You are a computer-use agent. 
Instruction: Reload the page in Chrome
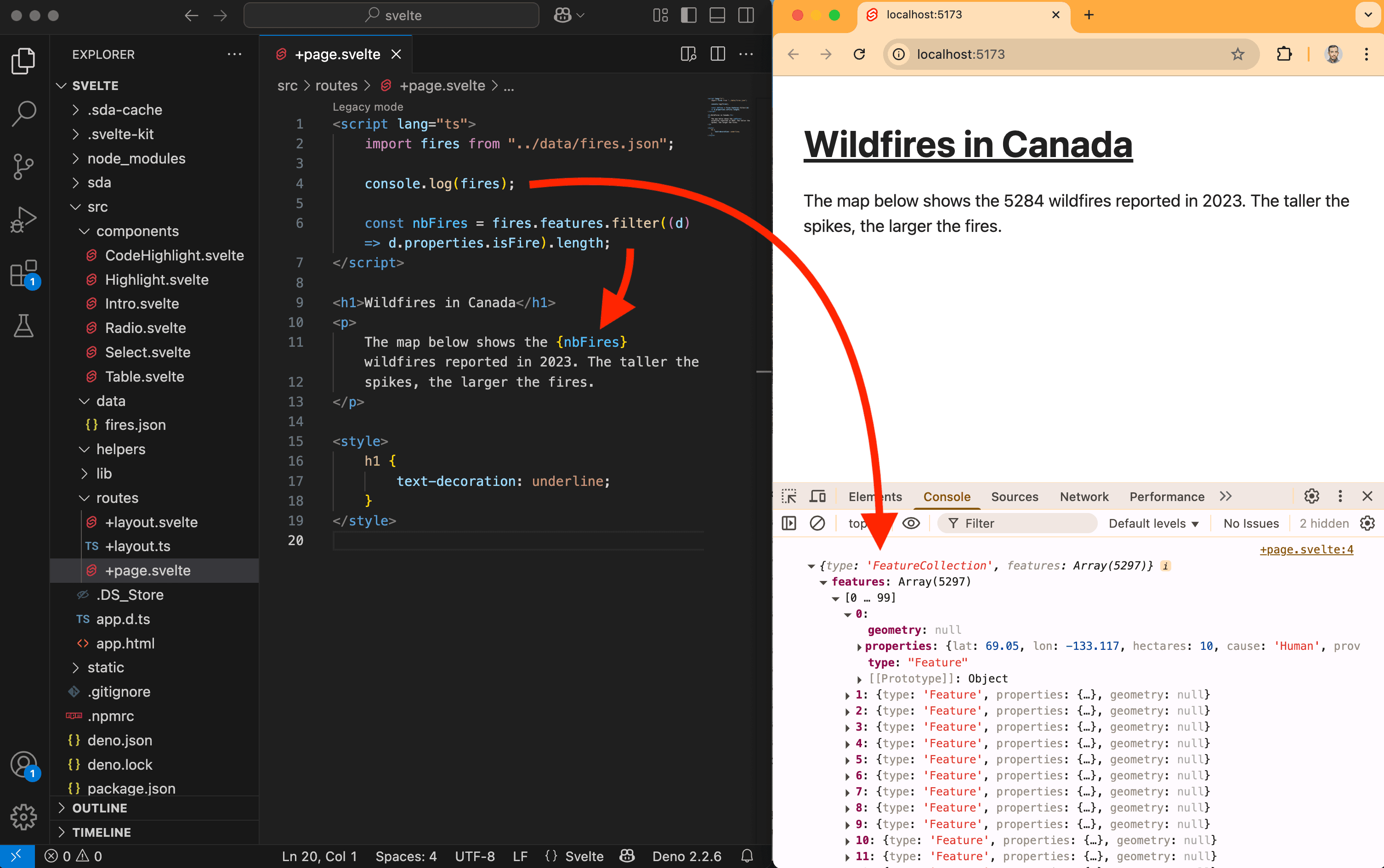[859, 55]
